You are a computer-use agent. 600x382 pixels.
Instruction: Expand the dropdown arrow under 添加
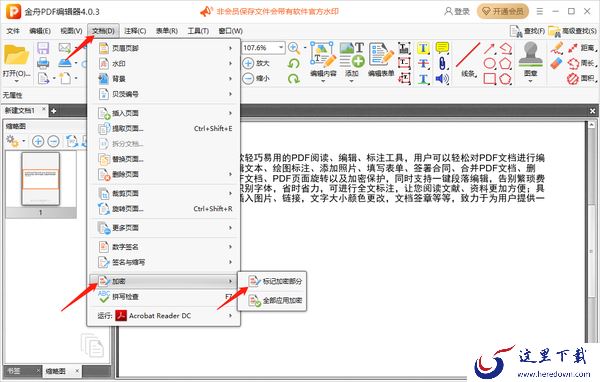pos(351,81)
